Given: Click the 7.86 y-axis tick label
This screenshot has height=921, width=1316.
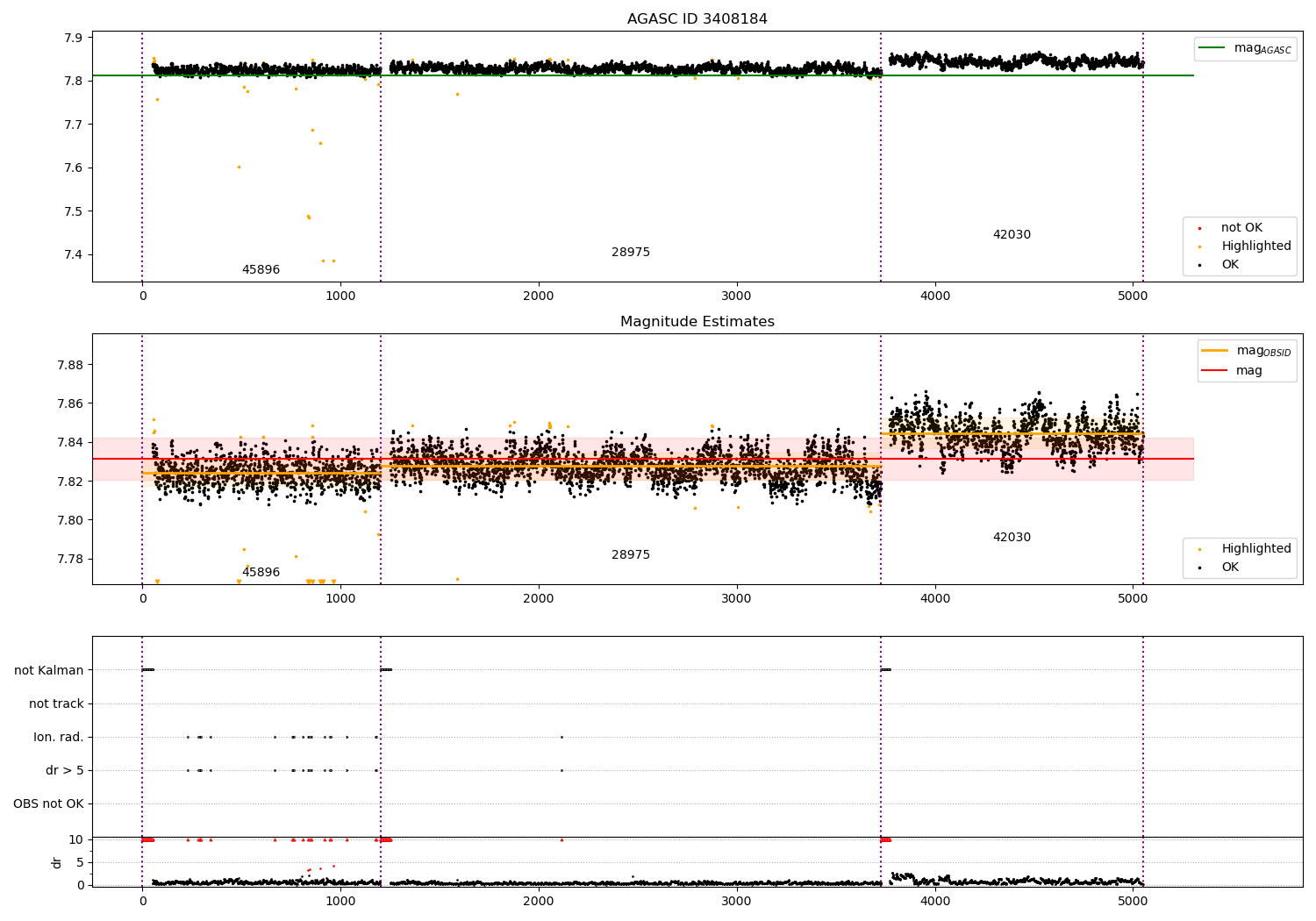Looking at the screenshot, I should pyautogui.click(x=69, y=403).
